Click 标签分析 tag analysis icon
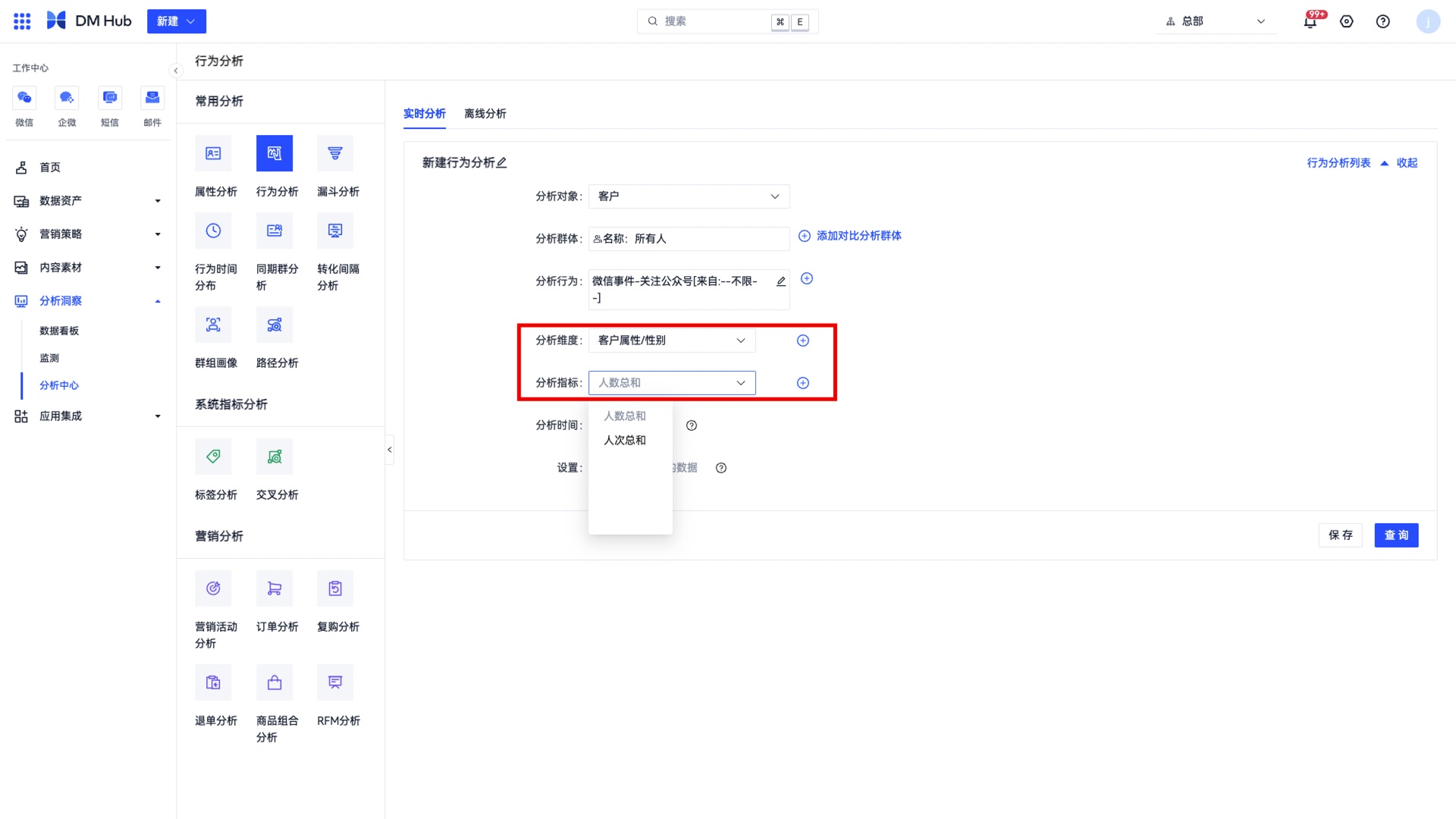Screen dimensions: 1456x819 click(x=213, y=456)
